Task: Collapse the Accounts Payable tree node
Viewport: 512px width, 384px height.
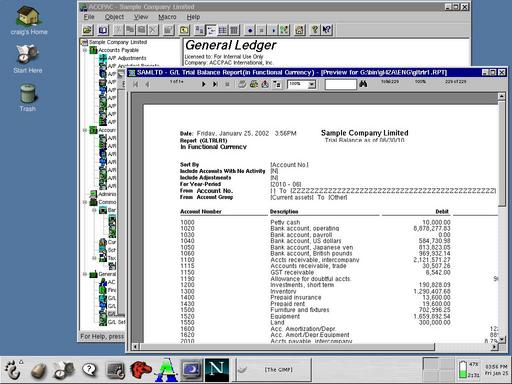Action: pyautogui.click(x=85, y=50)
